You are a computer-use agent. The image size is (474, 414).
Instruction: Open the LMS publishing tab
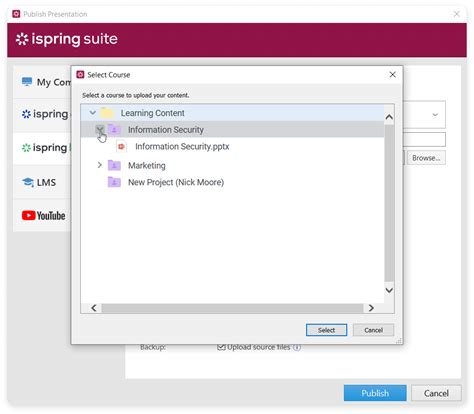point(42,182)
